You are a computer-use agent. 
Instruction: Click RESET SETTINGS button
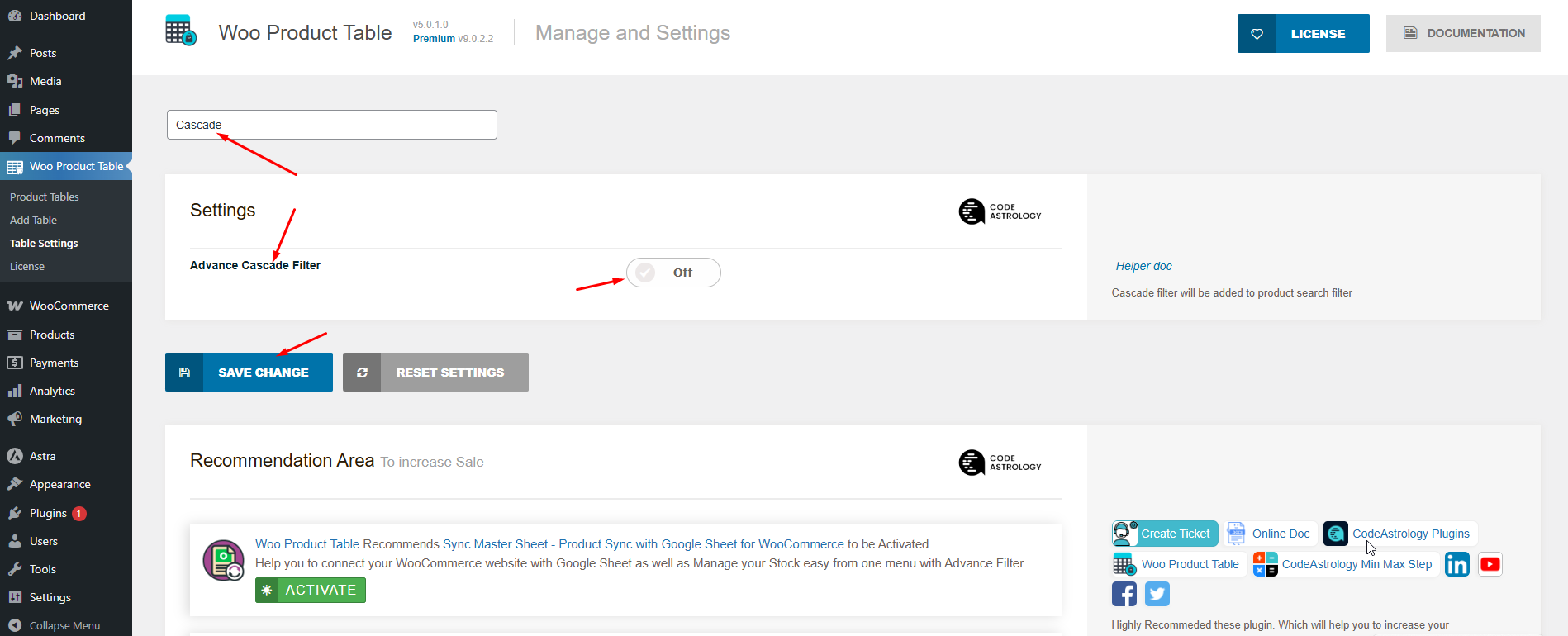coord(435,373)
